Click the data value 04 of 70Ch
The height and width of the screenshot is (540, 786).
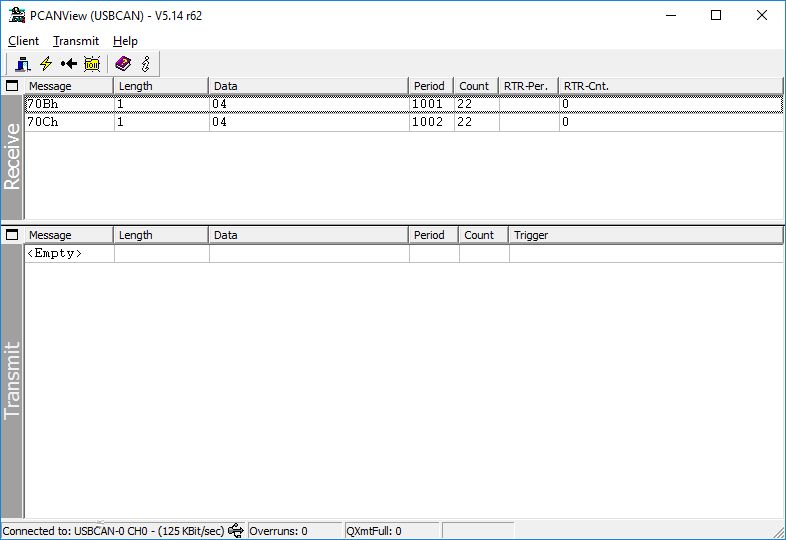pyautogui.click(x=219, y=122)
